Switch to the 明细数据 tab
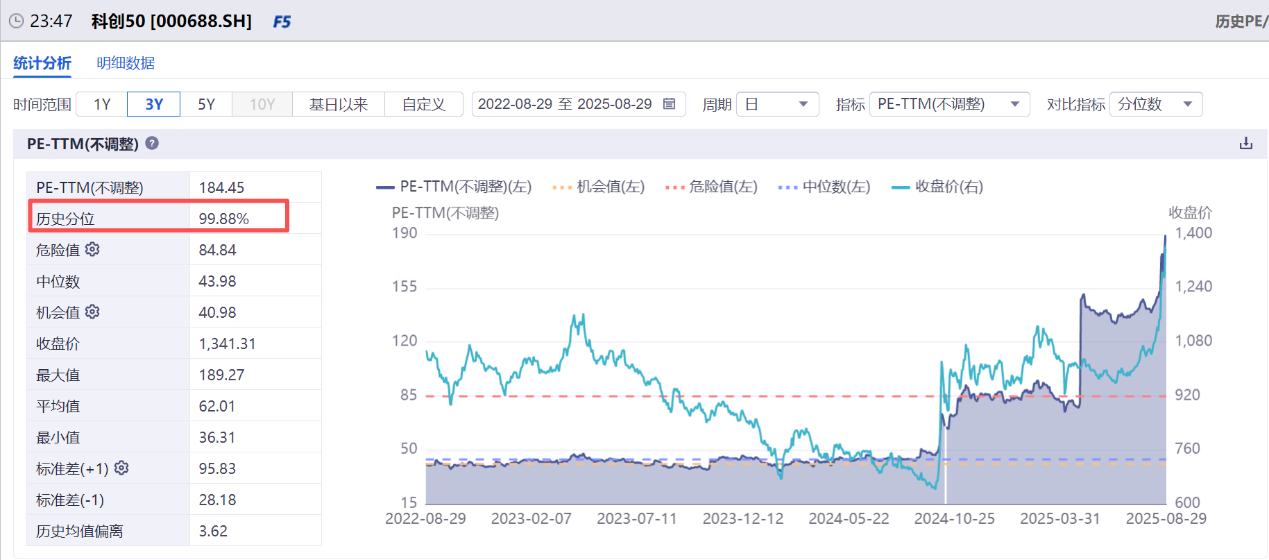 coord(126,63)
